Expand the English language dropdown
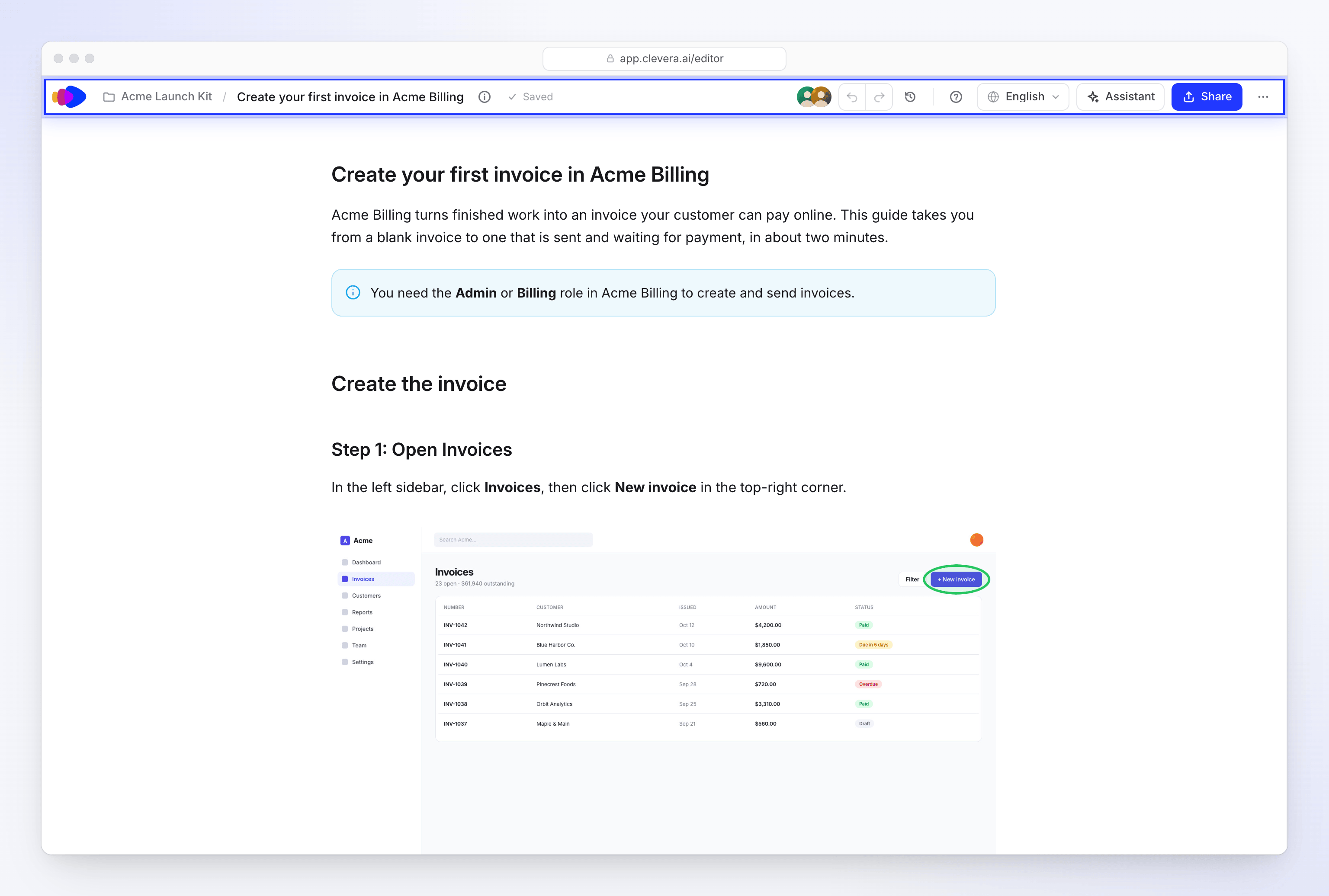1329x896 pixels. [x=1023, y=96]
